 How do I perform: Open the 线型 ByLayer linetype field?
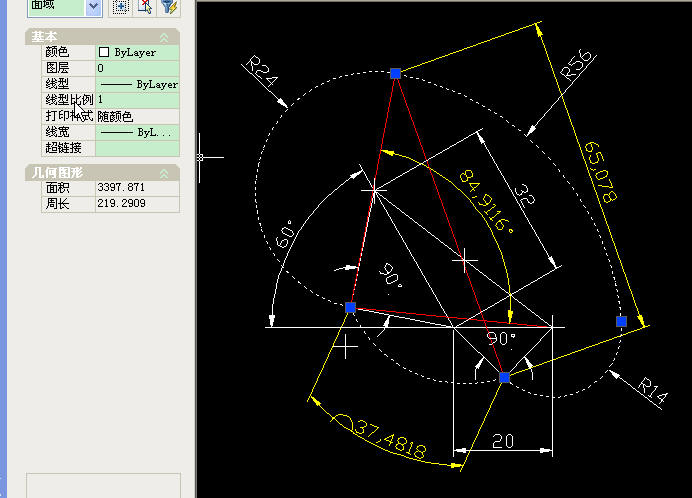point(137,84)
